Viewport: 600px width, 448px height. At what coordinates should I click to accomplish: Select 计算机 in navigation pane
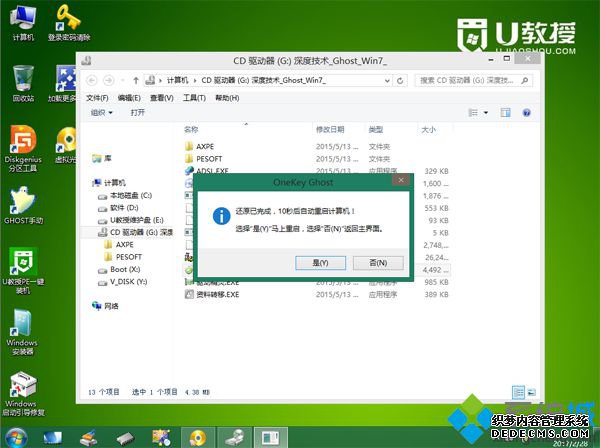tap(109, 183)
